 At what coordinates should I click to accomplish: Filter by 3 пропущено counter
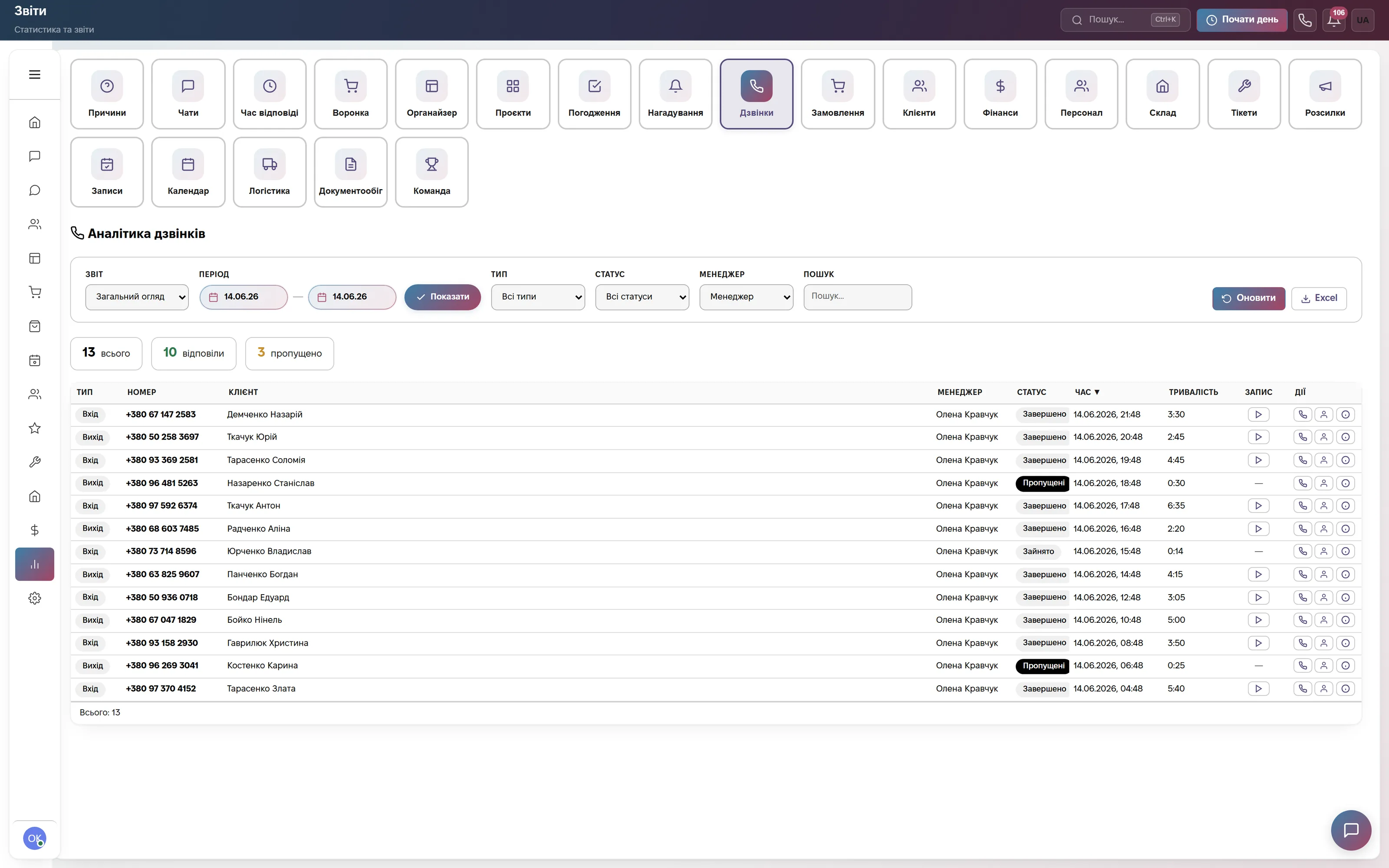click(289, 354)
